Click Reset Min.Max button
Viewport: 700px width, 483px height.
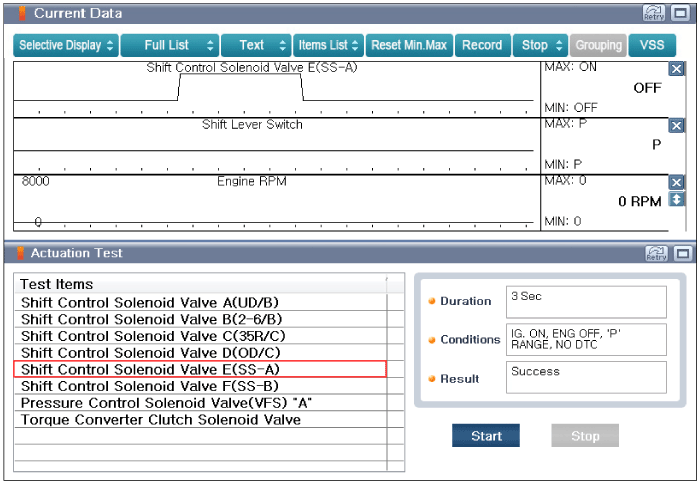[409, 45]
